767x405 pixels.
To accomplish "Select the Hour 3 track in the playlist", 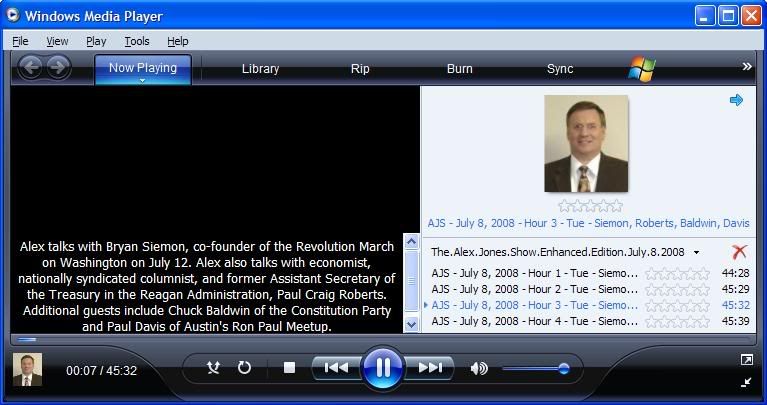I will [535, 305].
